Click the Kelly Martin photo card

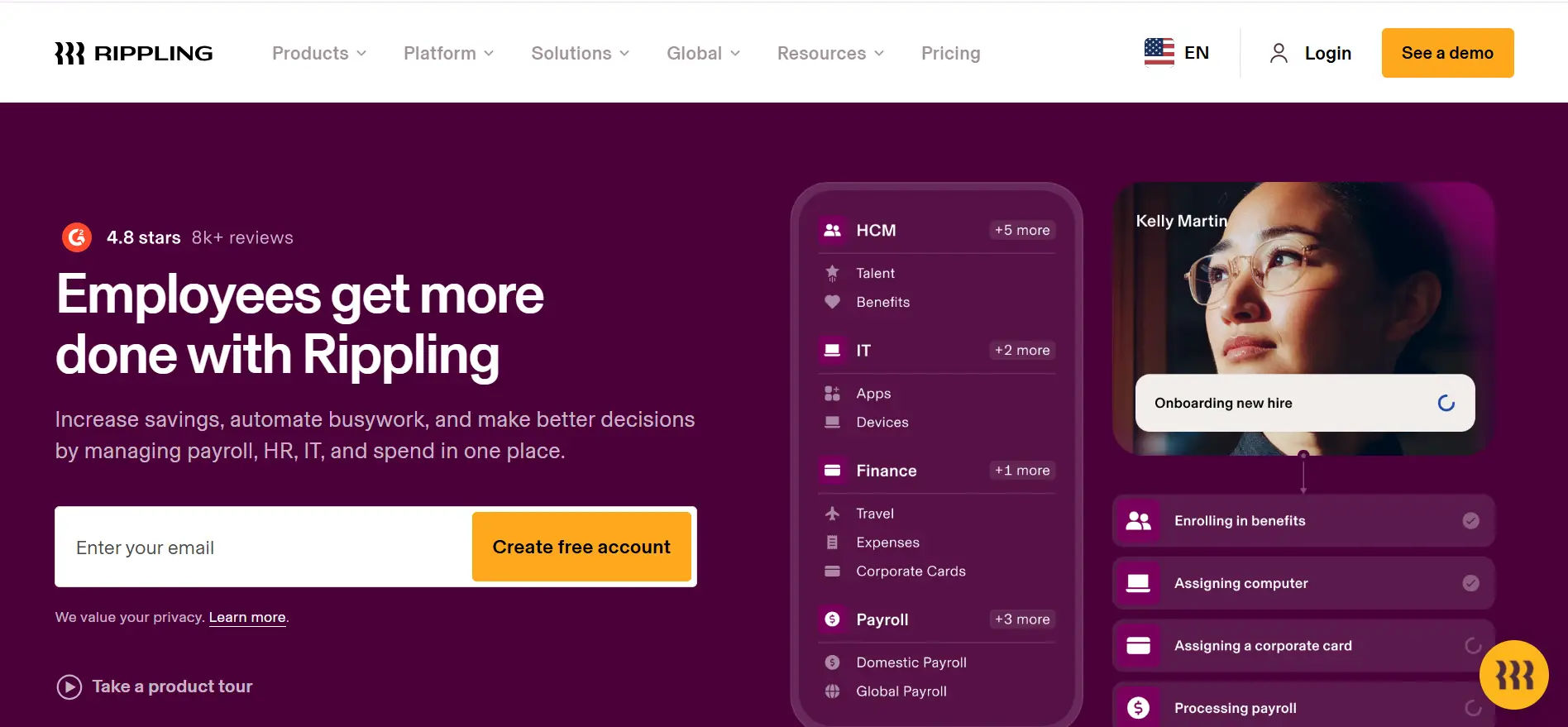coord(1303,318)
